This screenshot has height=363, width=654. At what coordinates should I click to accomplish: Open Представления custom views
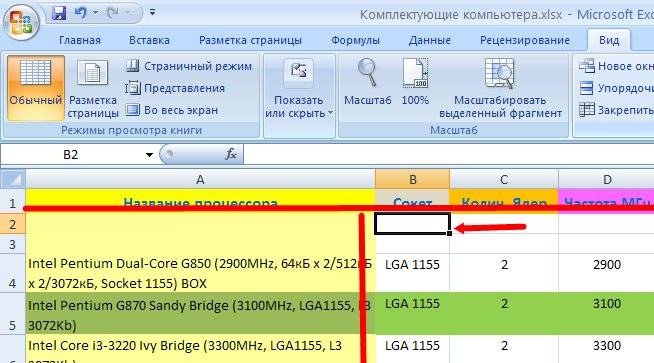175,88
